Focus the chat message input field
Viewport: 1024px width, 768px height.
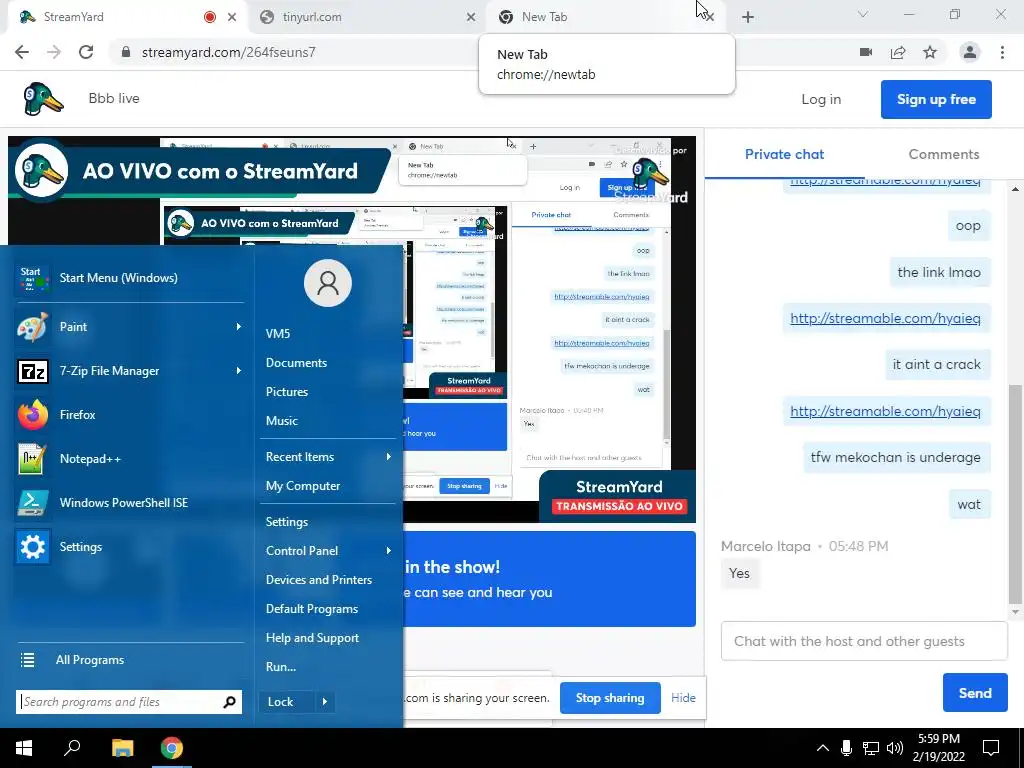[864, 641]
